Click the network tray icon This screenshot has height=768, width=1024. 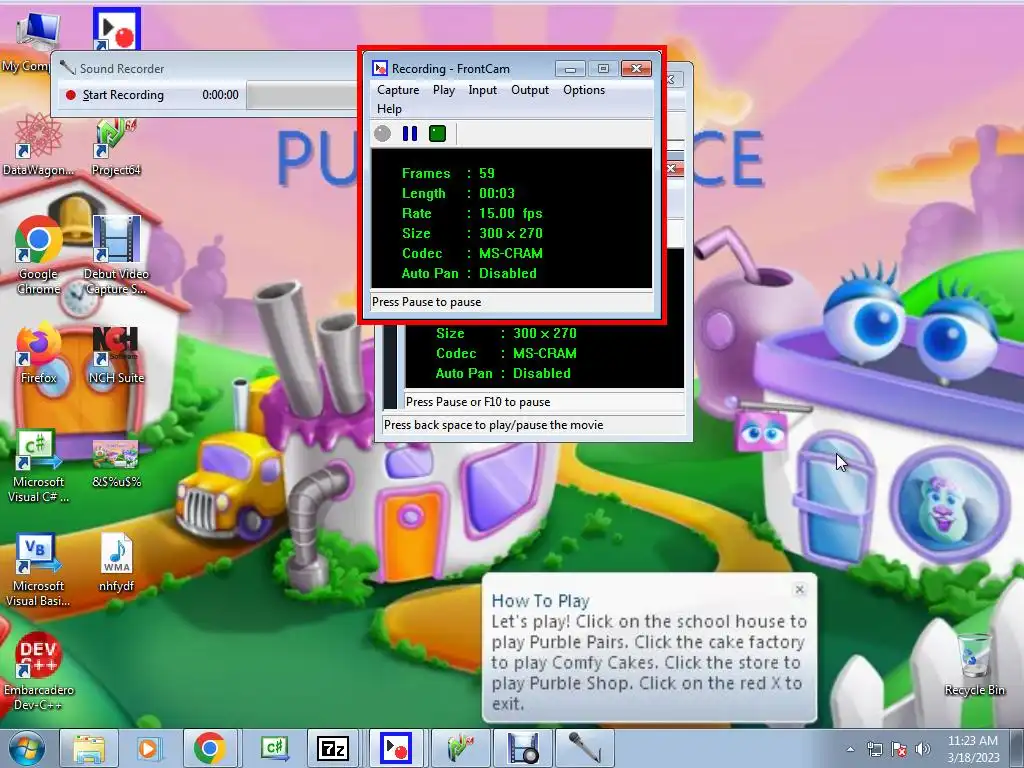point(874,749)
